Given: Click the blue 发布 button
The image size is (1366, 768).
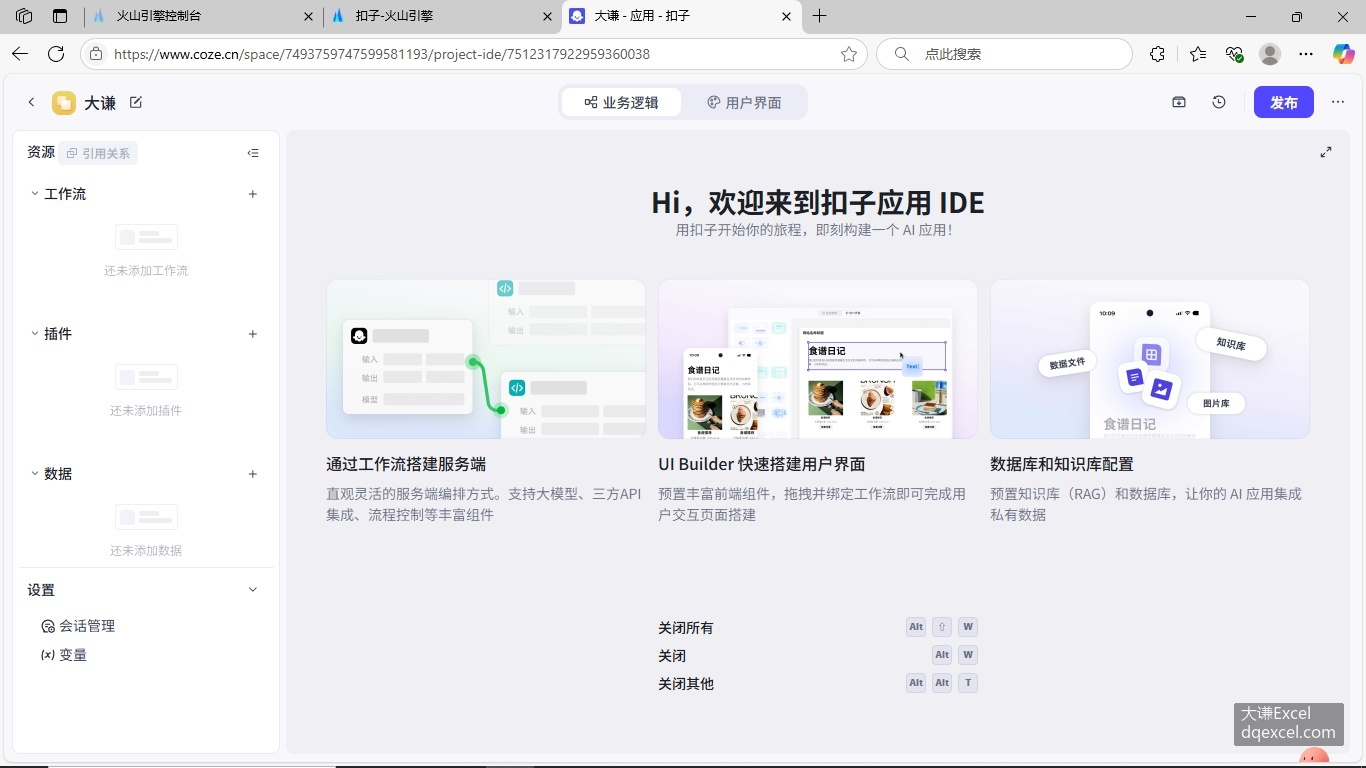Looking at the screenshot, I should (1284, 102).
